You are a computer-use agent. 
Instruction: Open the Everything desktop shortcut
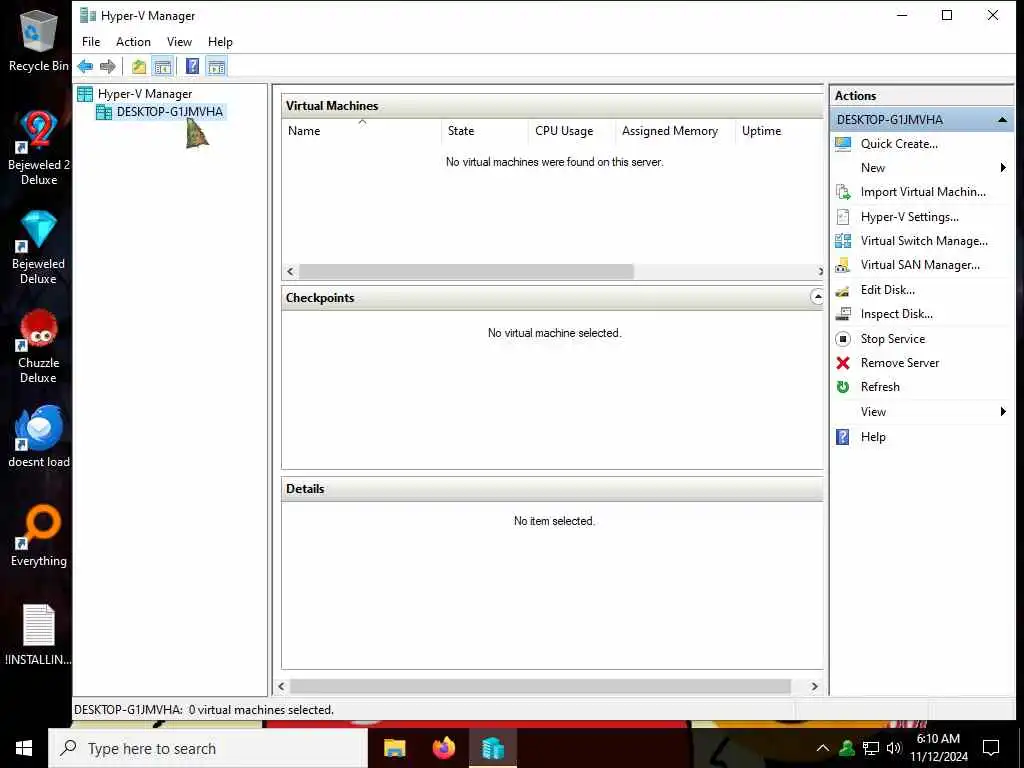coord(39,536)
